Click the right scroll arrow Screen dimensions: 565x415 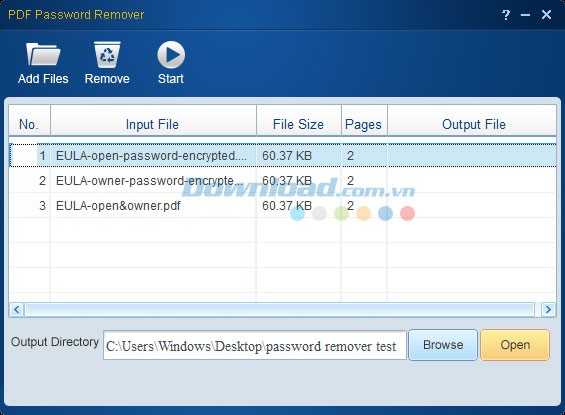pos(548,309)
